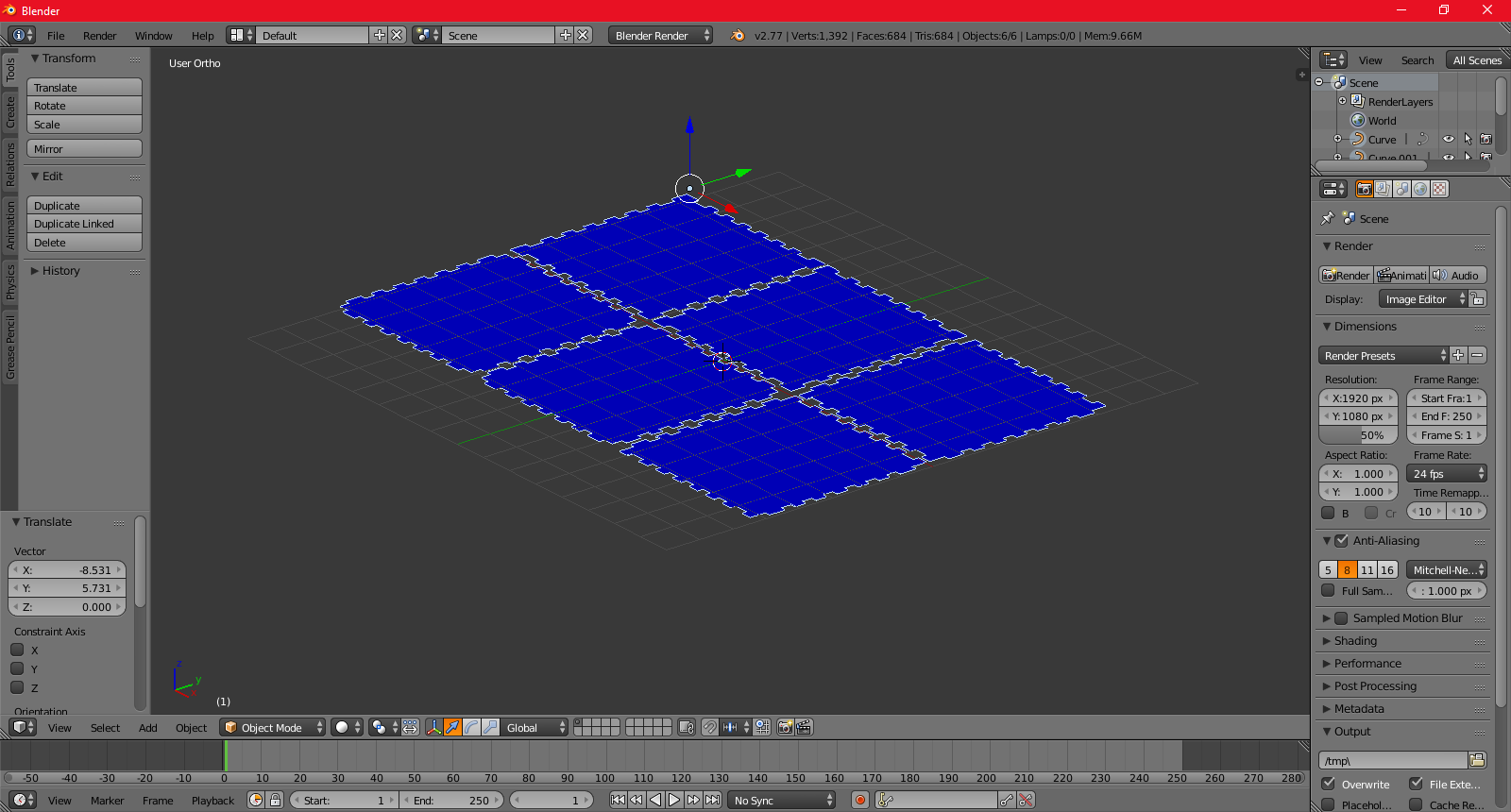Viewport: 1511px width, 812px height.
Task: Click the output folder browse icon
Action: pos(1478,760)
